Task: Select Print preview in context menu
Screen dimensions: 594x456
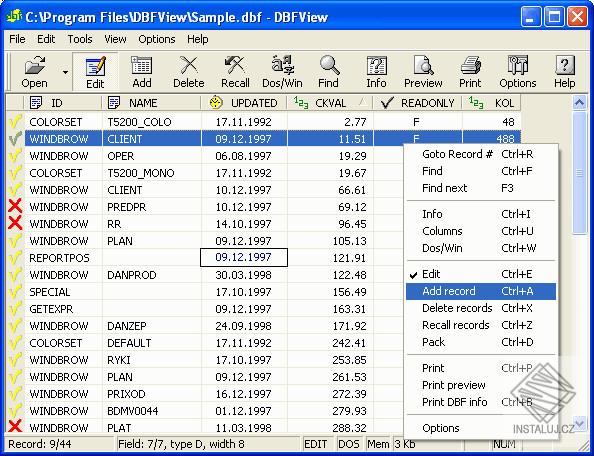Action: click(x=481, y=385)
